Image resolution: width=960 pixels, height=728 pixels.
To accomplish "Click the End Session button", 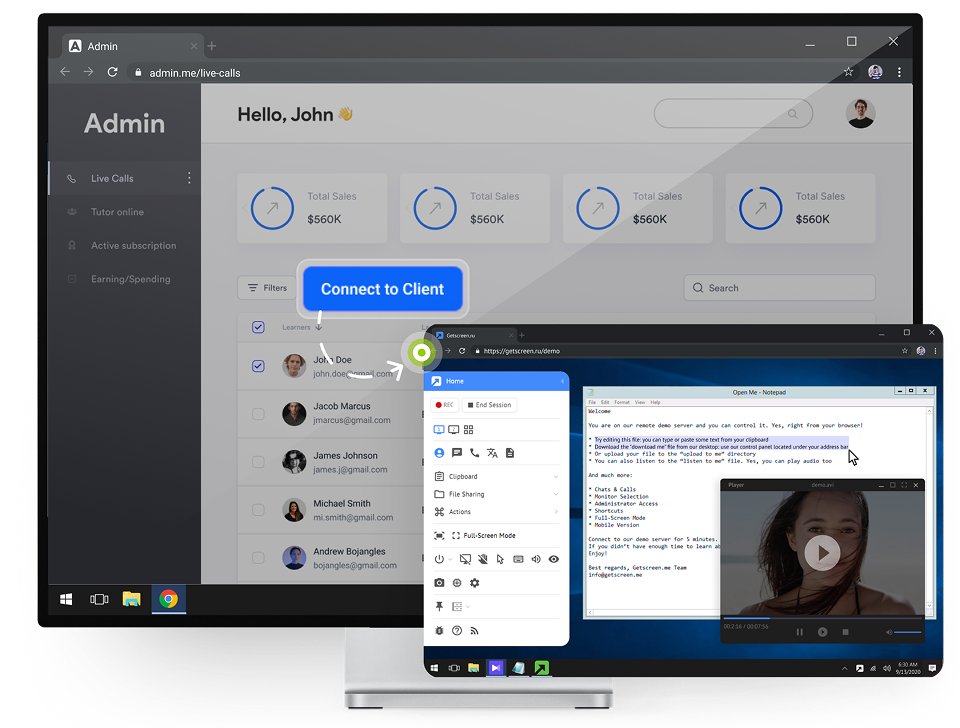I will click(x=489, y=405).
